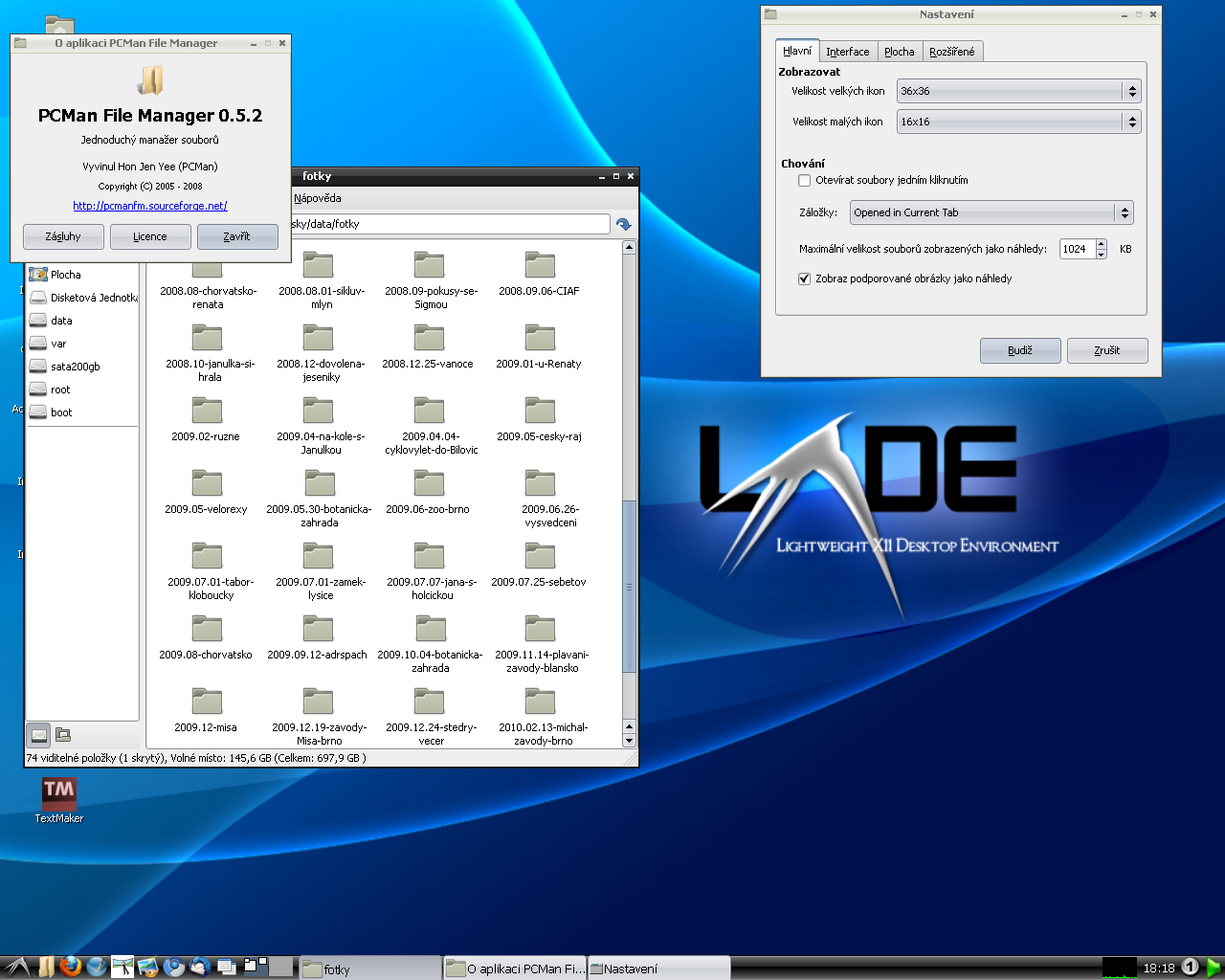Increase max thumbnail file size value
This screenshot has height=980, width=1225.
click(x=1102, y=244)
